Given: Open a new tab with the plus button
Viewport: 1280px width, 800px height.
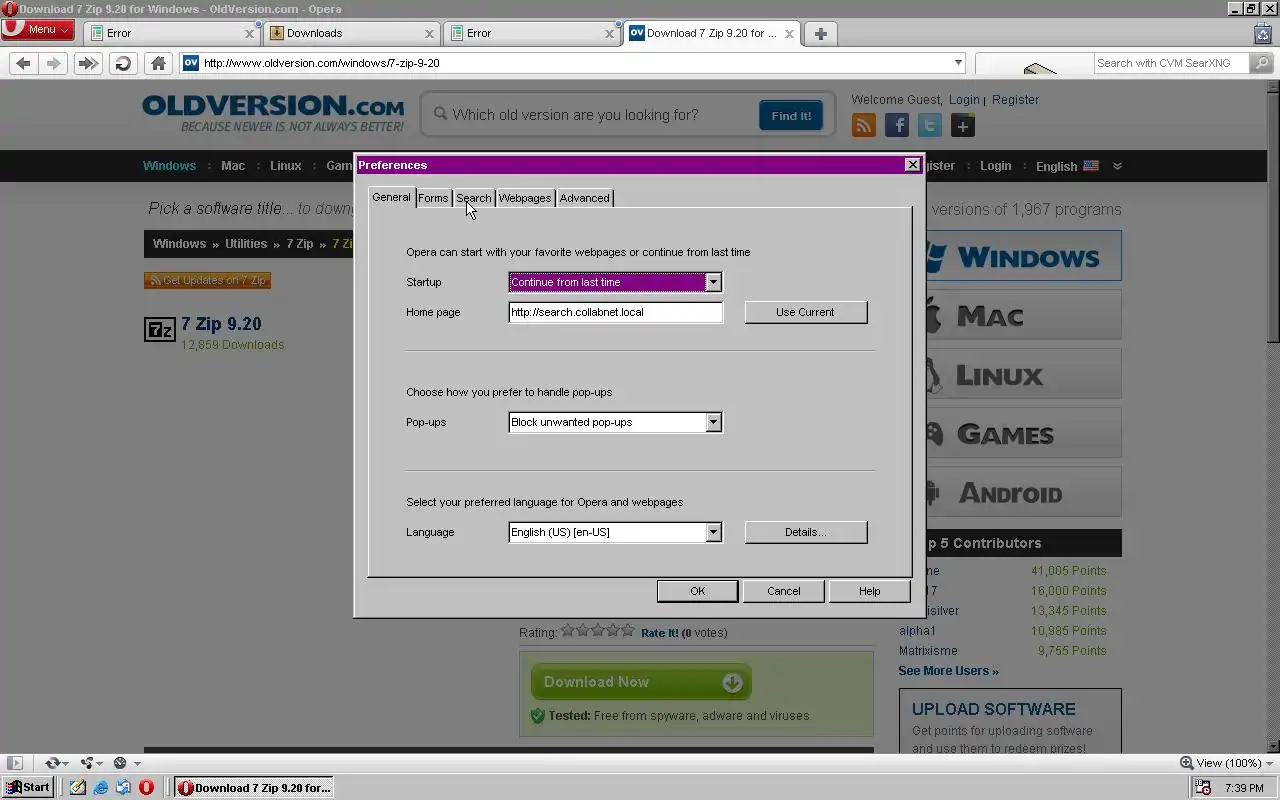Looking at the screenshot, I should tap(821, 33).
